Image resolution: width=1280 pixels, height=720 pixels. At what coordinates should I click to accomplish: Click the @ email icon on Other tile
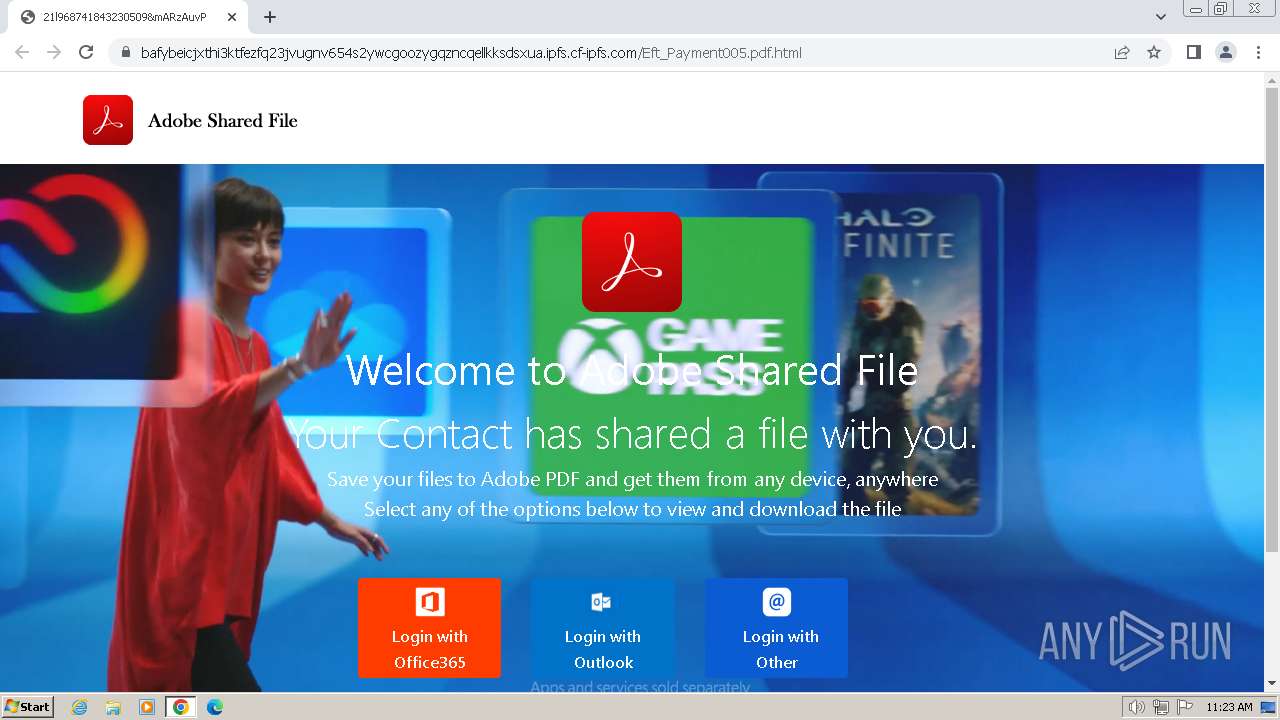pos(777,602)
